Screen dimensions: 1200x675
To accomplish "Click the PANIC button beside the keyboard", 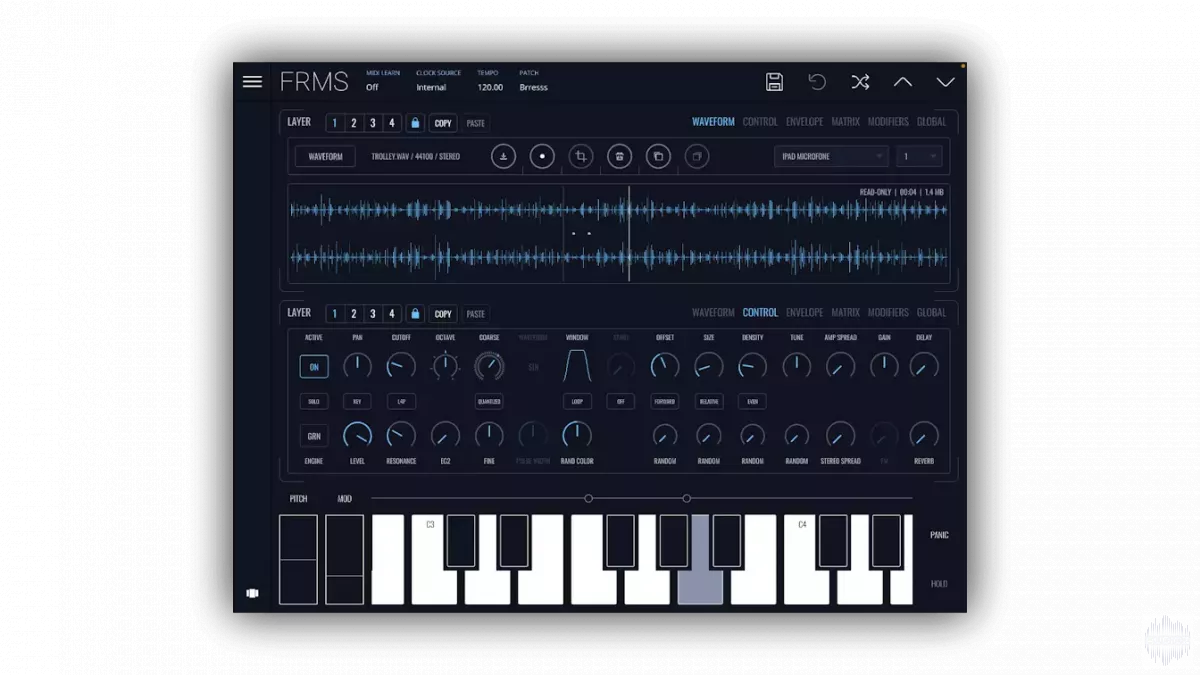I will (x=939, y=535).
